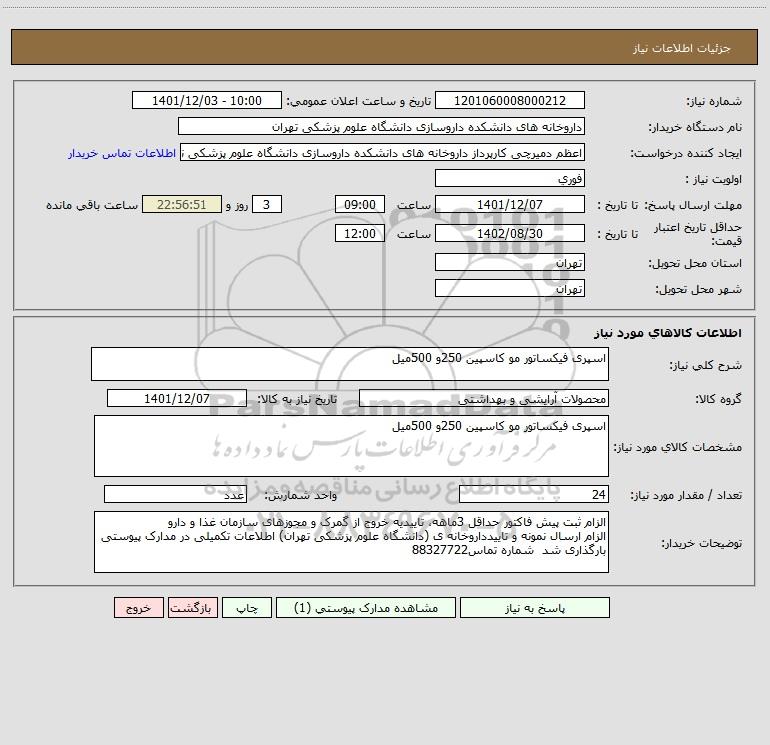This screenshot has width=770, height=745.
Task: Select the شماره نیاز field 1201060008000212
Action: click(510, 101)
